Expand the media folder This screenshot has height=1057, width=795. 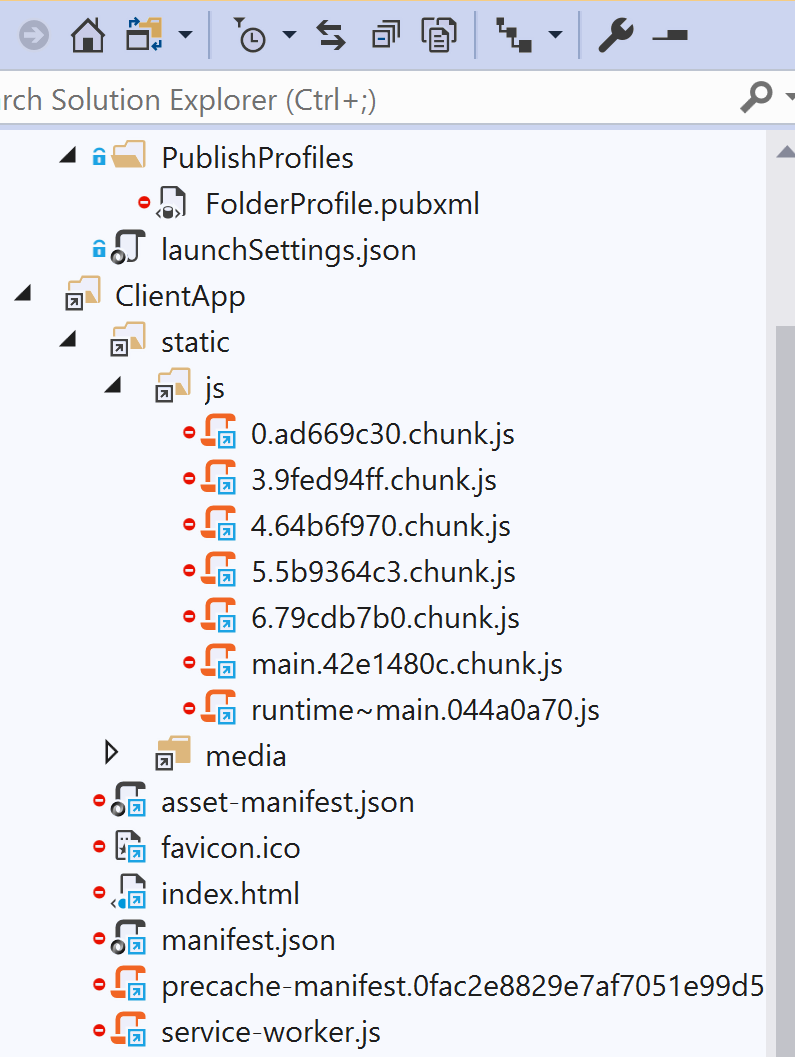pyautogui.click(x=112, y=753)
